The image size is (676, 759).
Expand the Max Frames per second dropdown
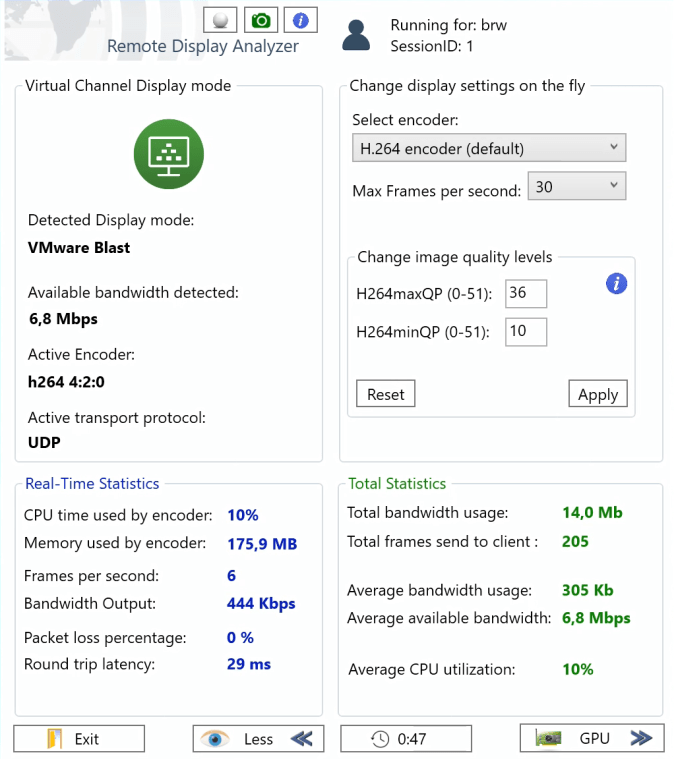point(576,187)
